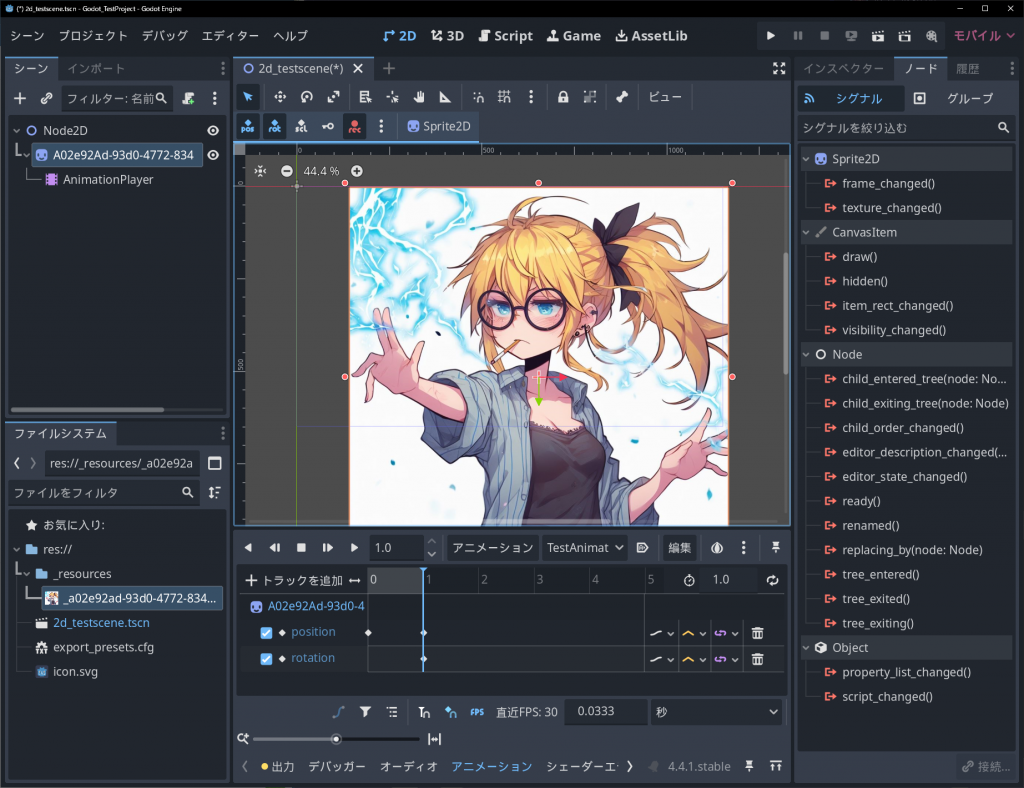Delete the position track with trash icon
The width and height of the screenshot is (1024, 788).
click(x=758, y=633)
